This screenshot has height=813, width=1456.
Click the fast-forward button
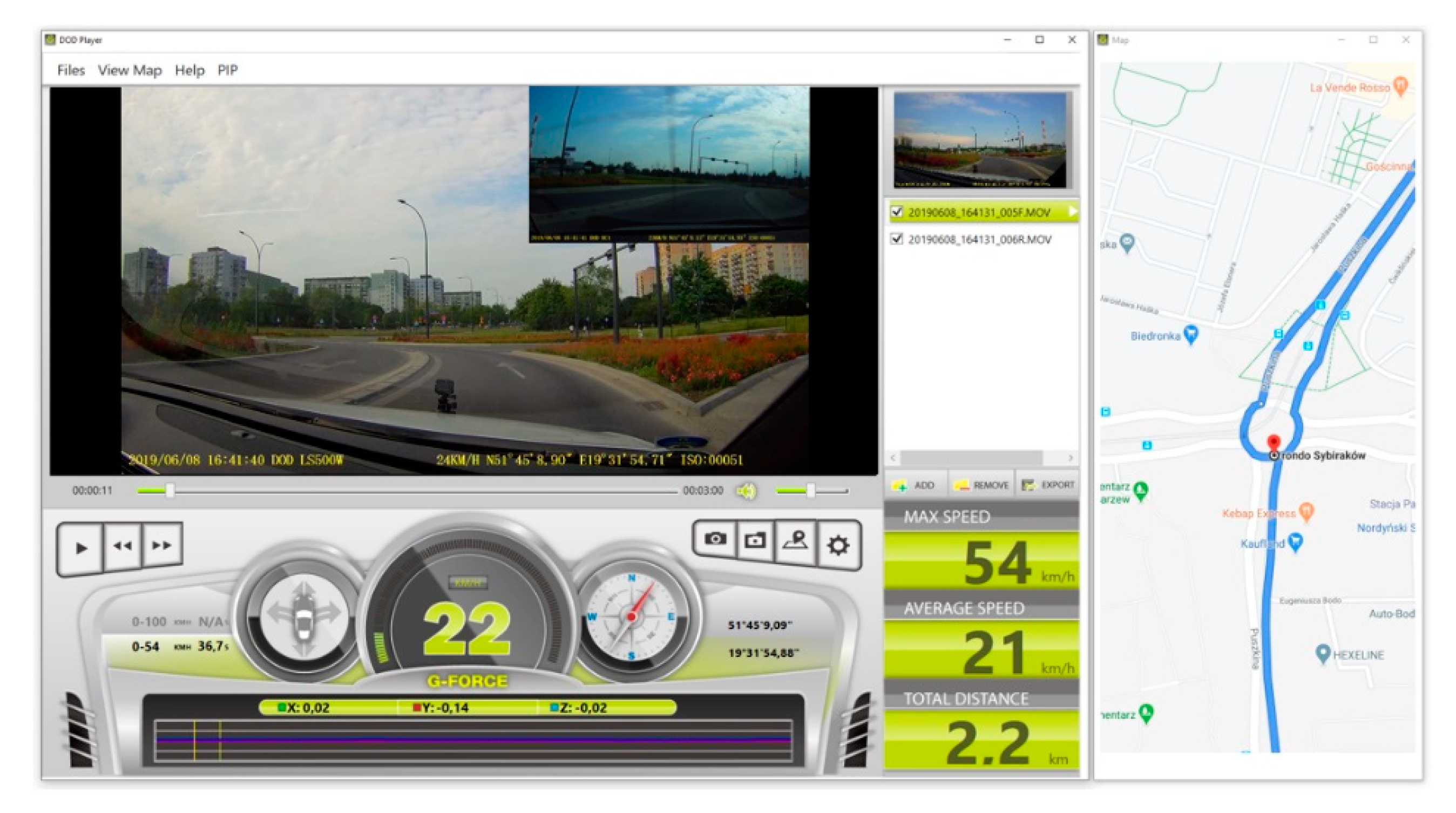pyautogui.click(x=162, y=546)
